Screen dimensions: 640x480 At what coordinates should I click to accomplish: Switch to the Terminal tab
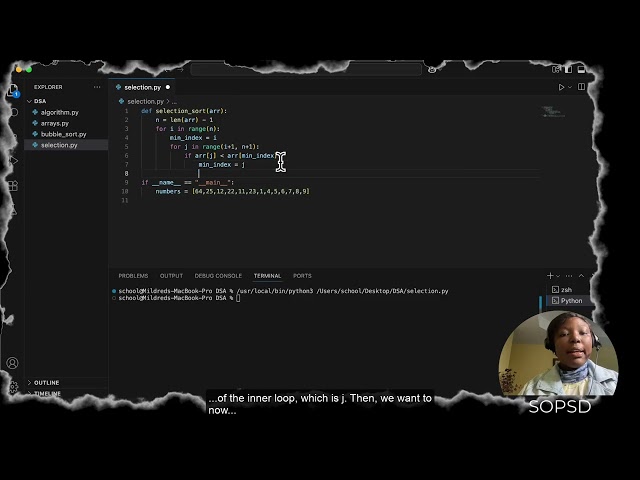click(267, 276)
